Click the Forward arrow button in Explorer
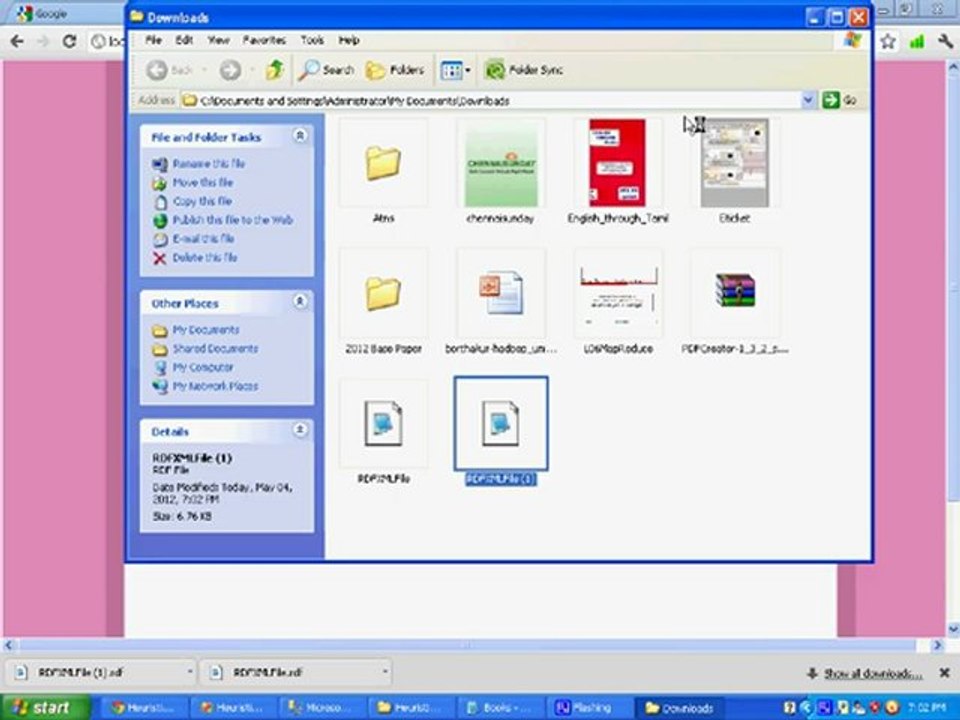 [230, 70]
